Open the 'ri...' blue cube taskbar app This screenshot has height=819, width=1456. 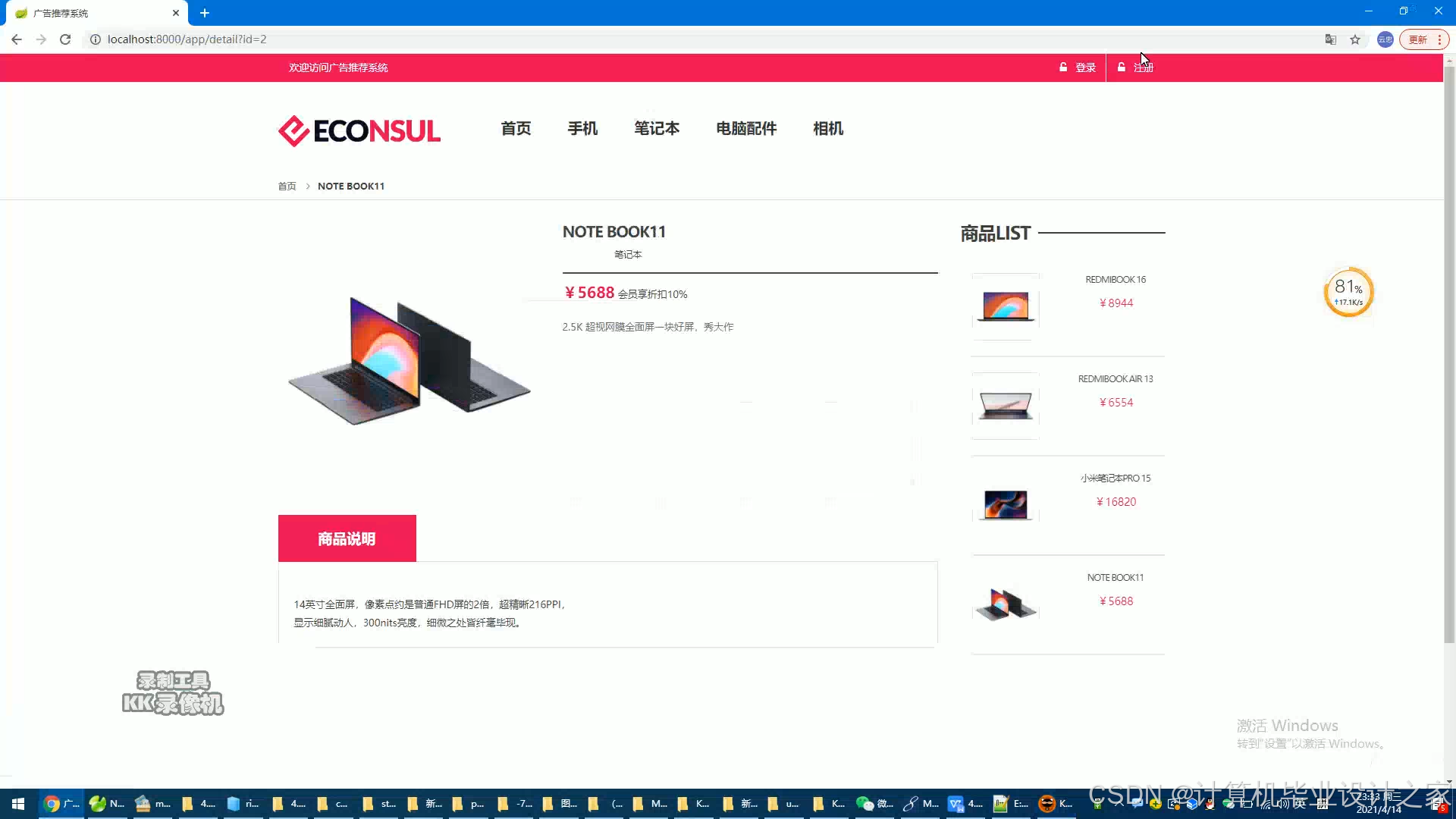pos(243,804)
